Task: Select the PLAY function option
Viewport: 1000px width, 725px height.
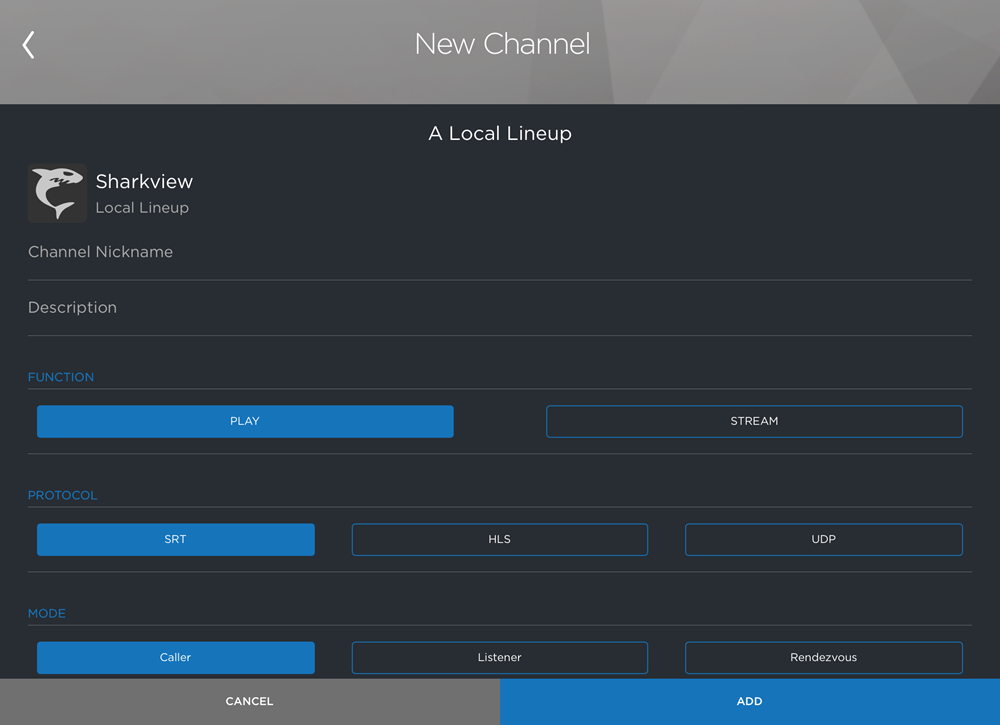Action: 244,421
